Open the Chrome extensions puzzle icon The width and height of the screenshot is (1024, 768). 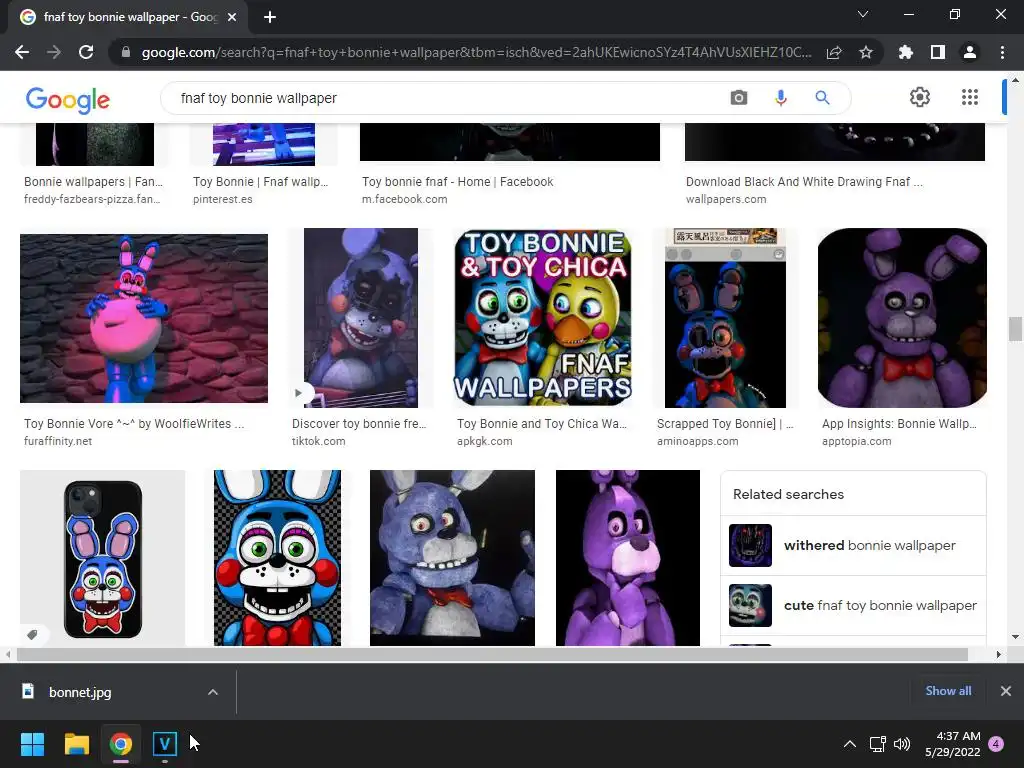click(906, 52)
